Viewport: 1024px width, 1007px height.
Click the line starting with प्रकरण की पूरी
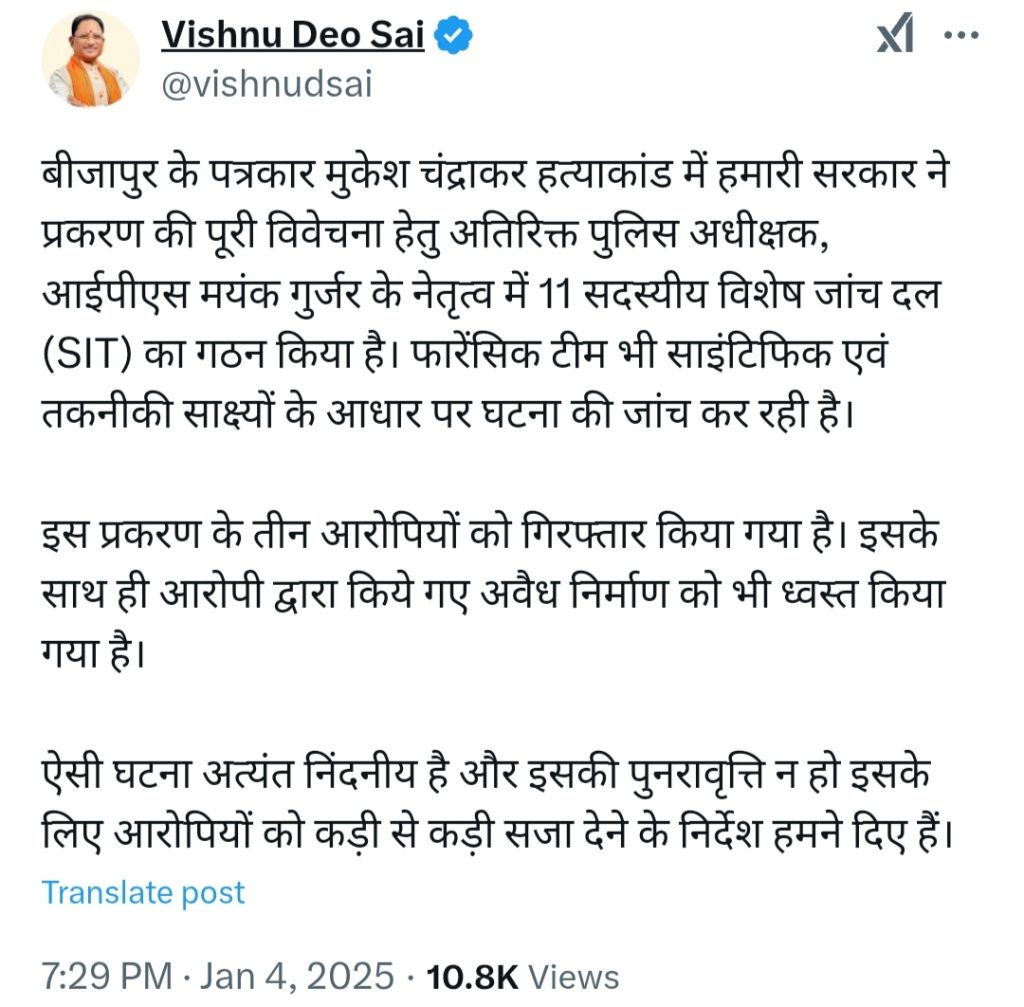point(436,235)
